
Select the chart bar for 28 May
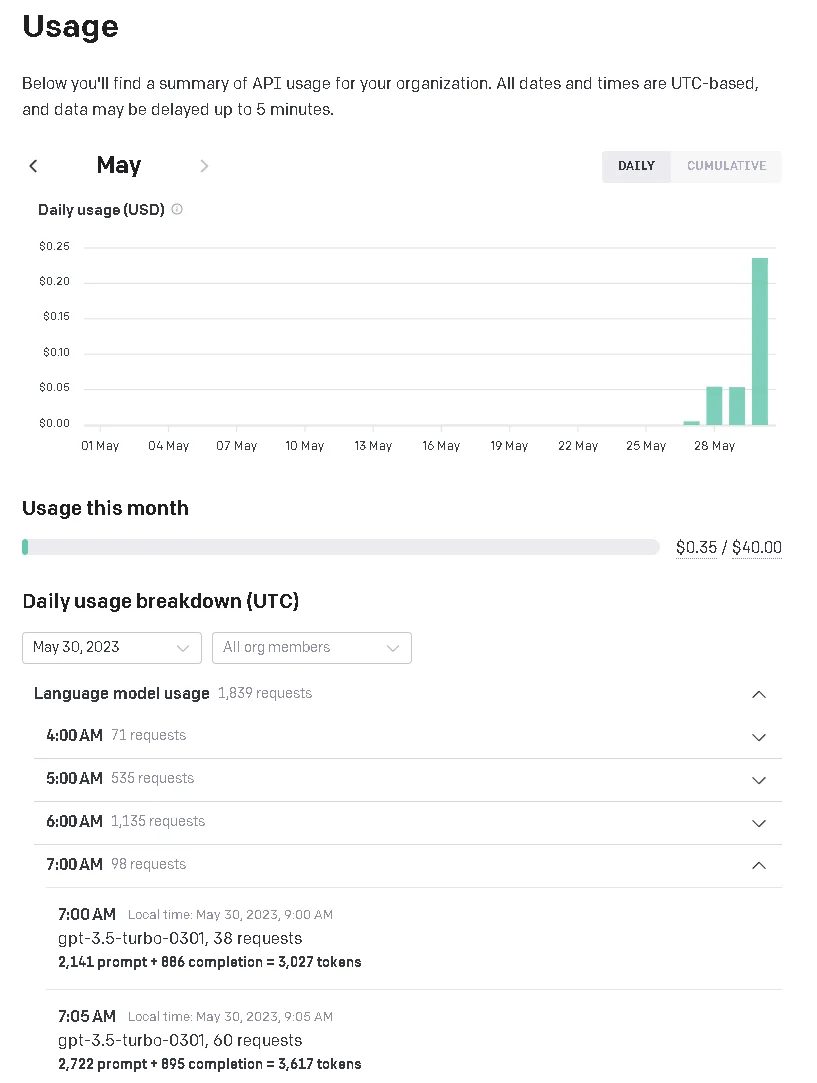714,405
